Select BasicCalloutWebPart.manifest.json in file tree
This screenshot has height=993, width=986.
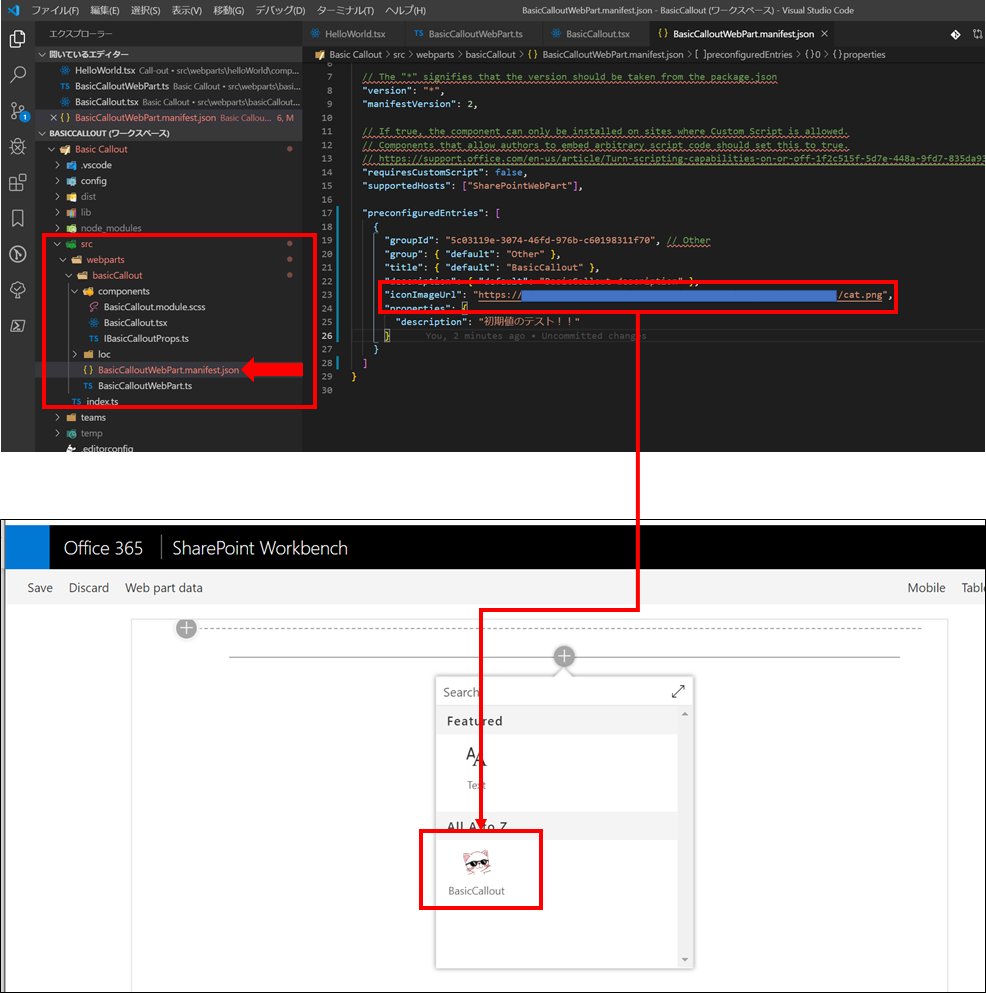point(168,370)
